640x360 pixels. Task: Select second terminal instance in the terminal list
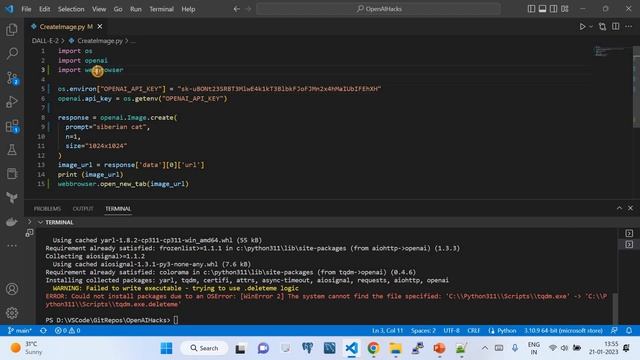(x=629, y=244)
